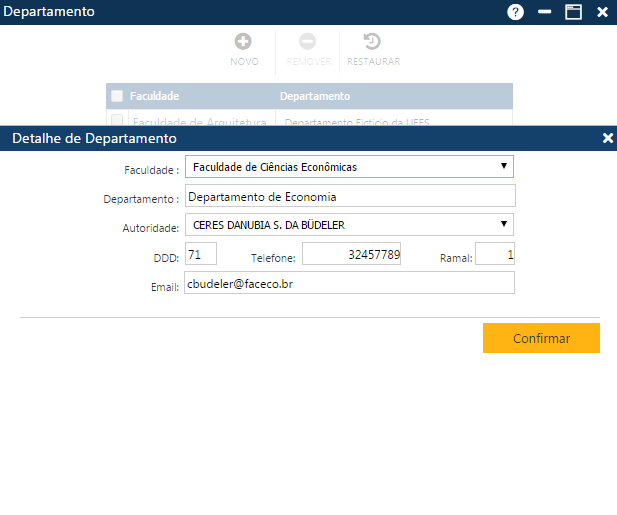This screenshot has height=515, width=617.
Task: Click the help question mark icon
Action: point(516,12)
